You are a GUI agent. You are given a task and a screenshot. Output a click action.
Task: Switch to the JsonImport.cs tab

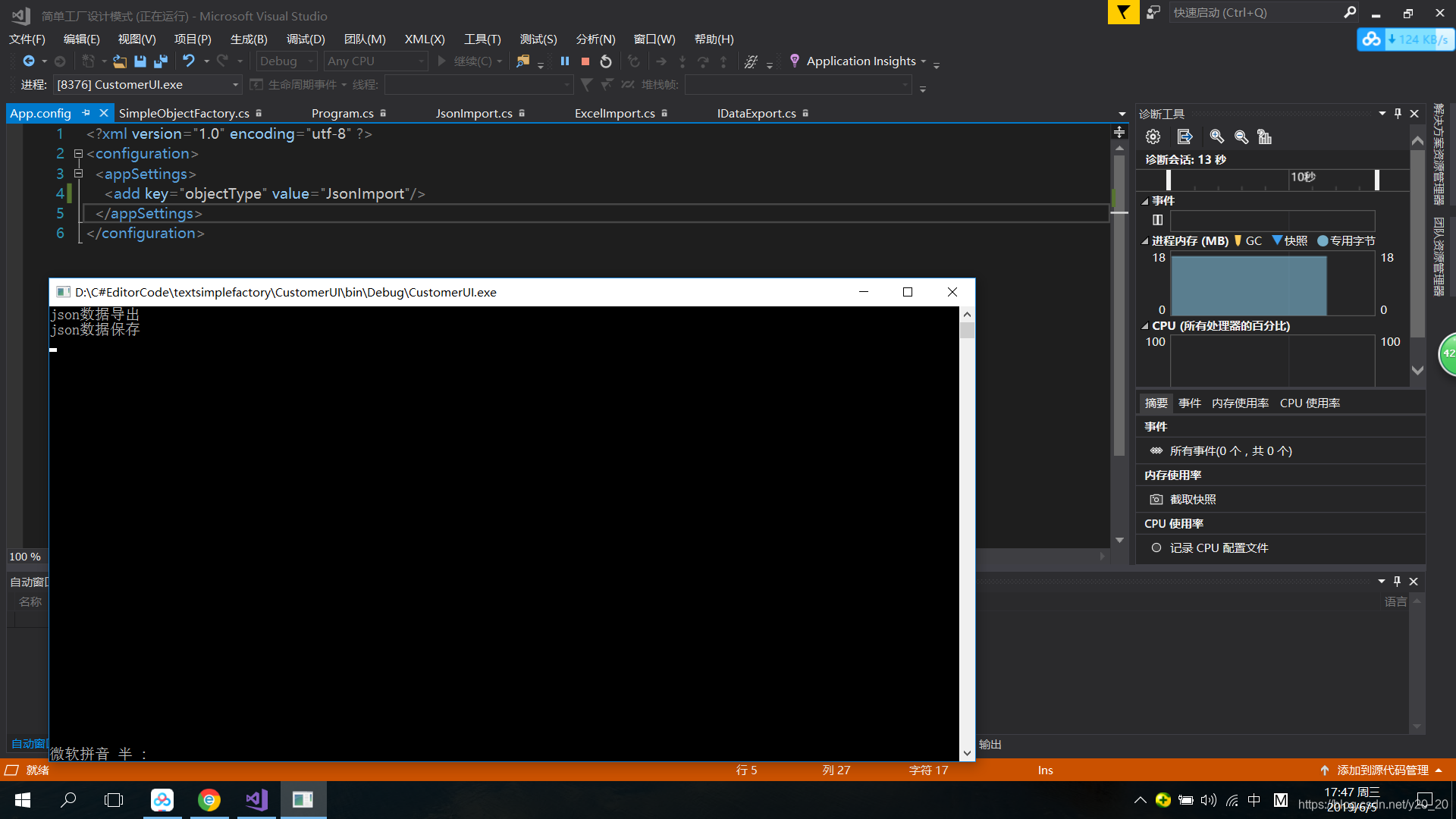[x=474, y=113]
